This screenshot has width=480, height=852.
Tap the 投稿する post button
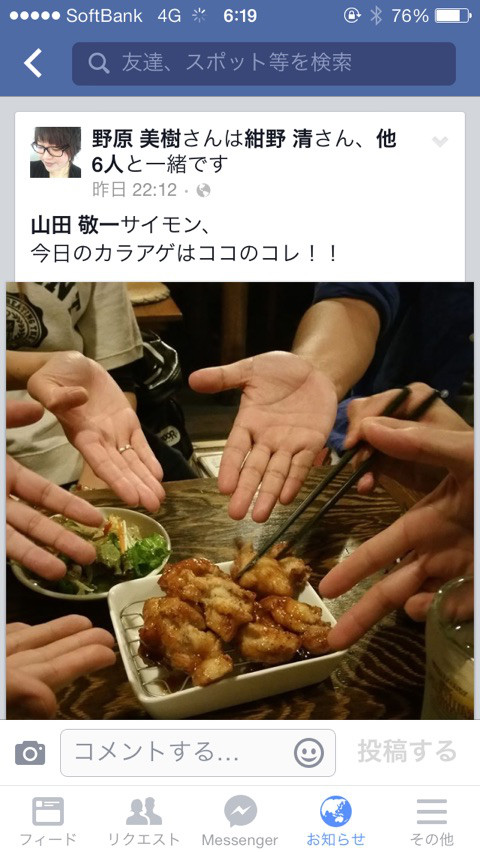click(407, 751)
